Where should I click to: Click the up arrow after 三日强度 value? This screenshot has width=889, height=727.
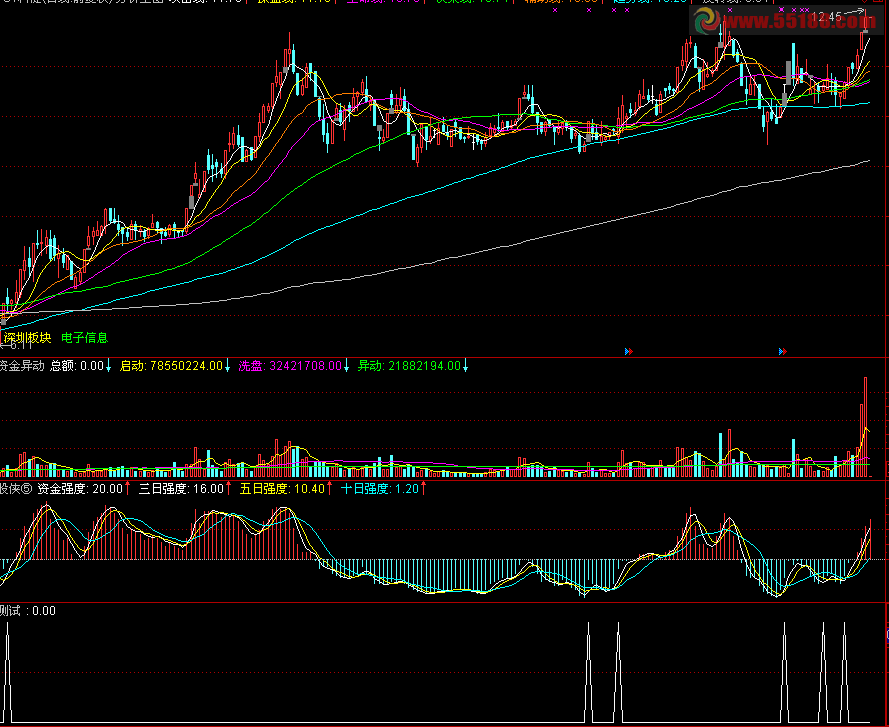[229, 489]
